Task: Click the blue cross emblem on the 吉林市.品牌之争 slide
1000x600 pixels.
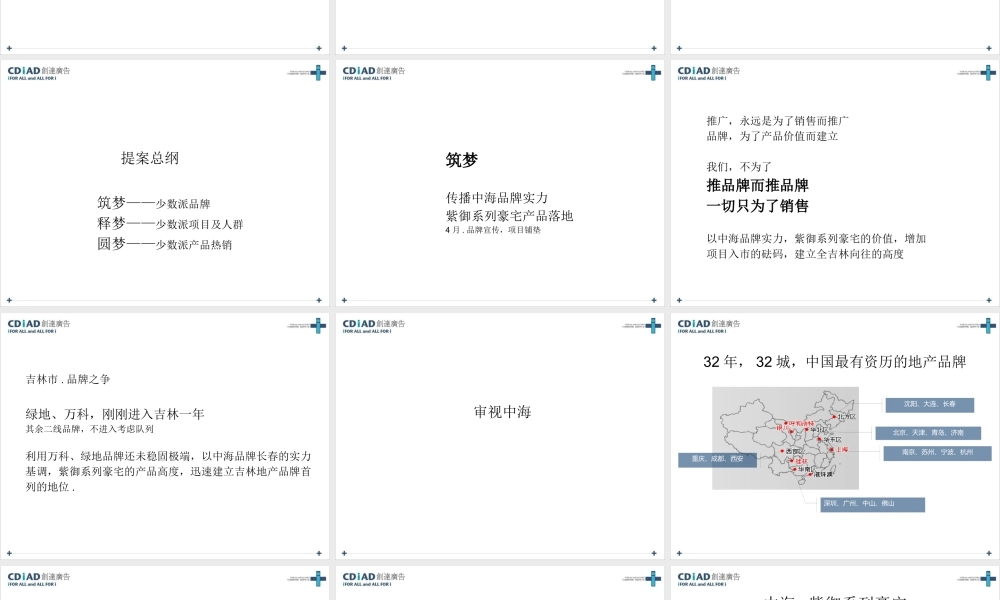Action: tap(318, 326)
